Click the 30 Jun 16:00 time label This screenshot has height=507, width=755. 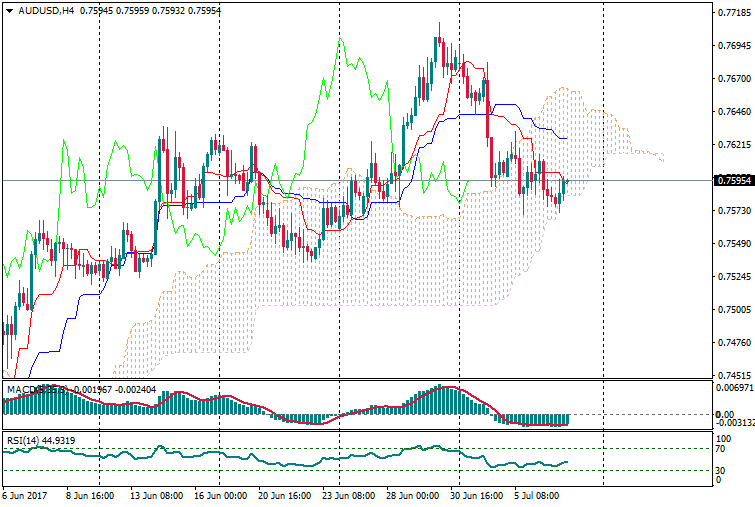(476, 495)
